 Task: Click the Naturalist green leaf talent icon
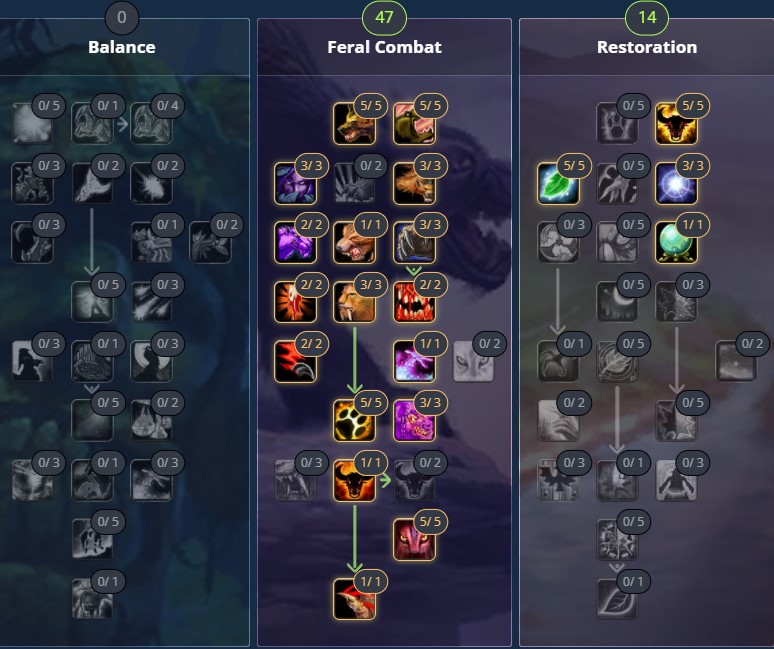558,183
